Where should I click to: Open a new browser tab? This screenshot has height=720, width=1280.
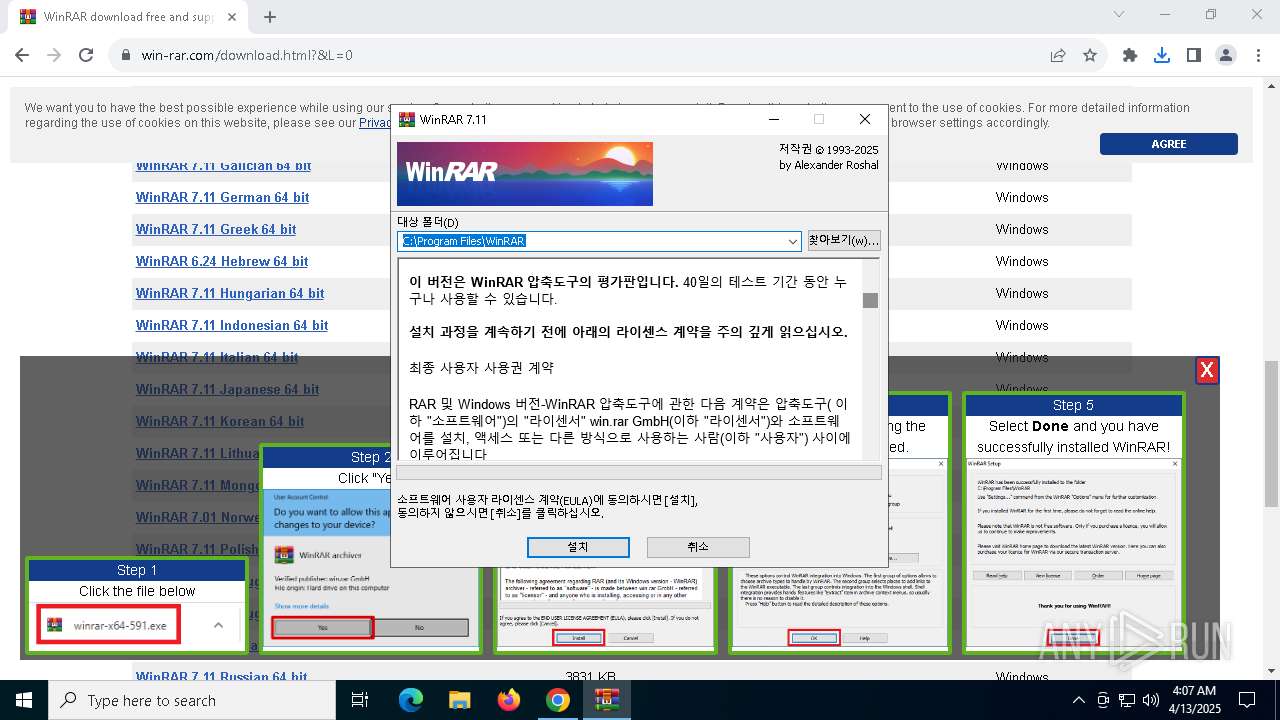pyautogui.click(x=270, y=17)
